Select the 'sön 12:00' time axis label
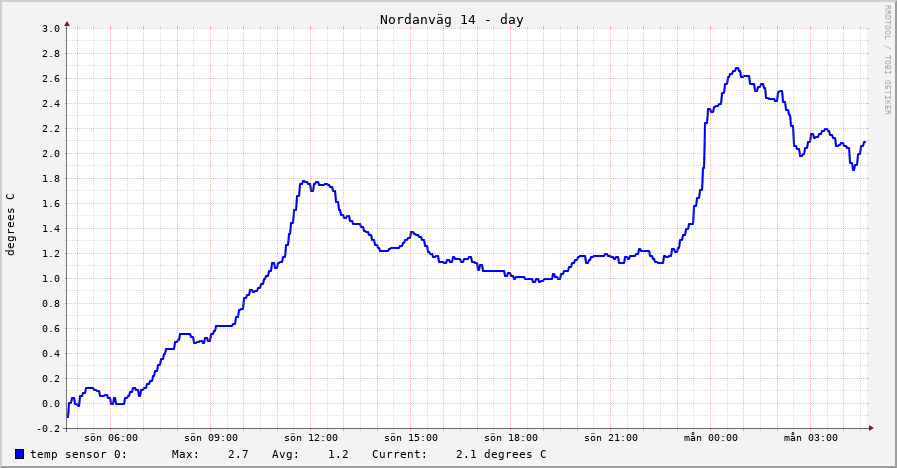Viewport: 897px width, 468px height. 311,437
